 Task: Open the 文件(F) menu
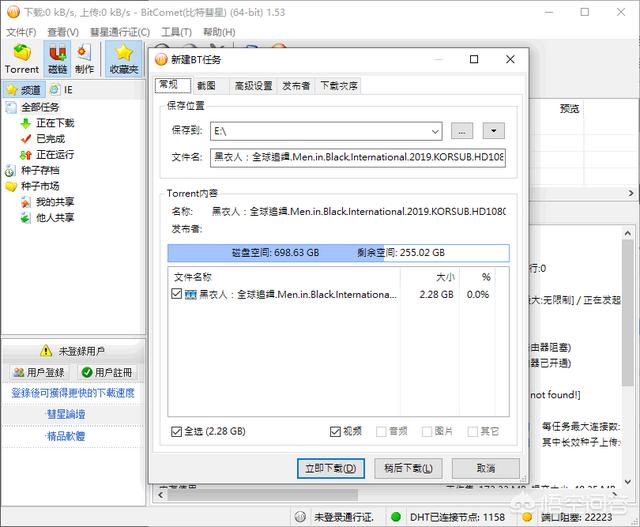coord(21,32)
